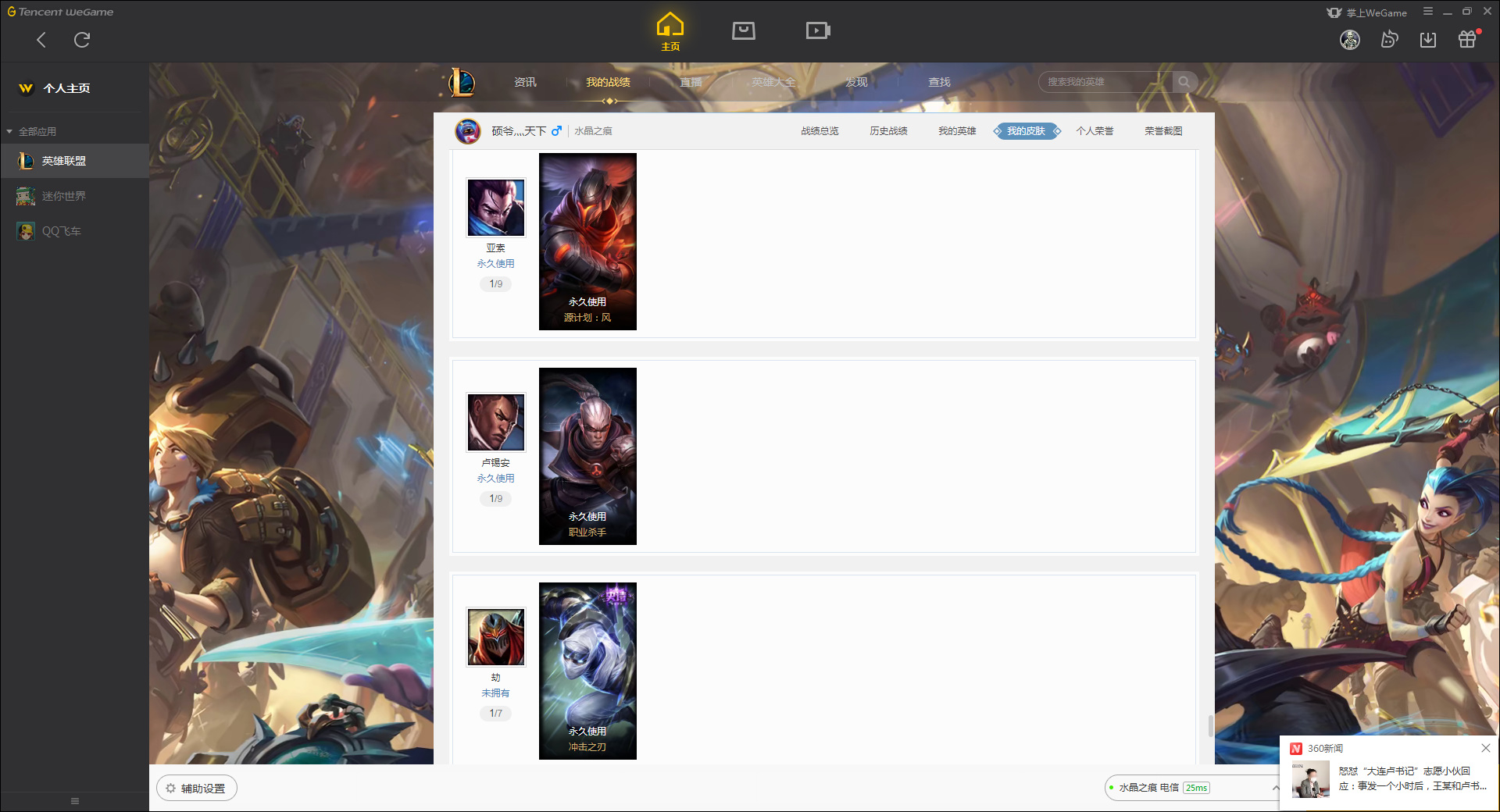The height and width of the screenshot is (812, 1500).
Task: Collapse the 全部应用 section
Action: (x=31, y=131)
